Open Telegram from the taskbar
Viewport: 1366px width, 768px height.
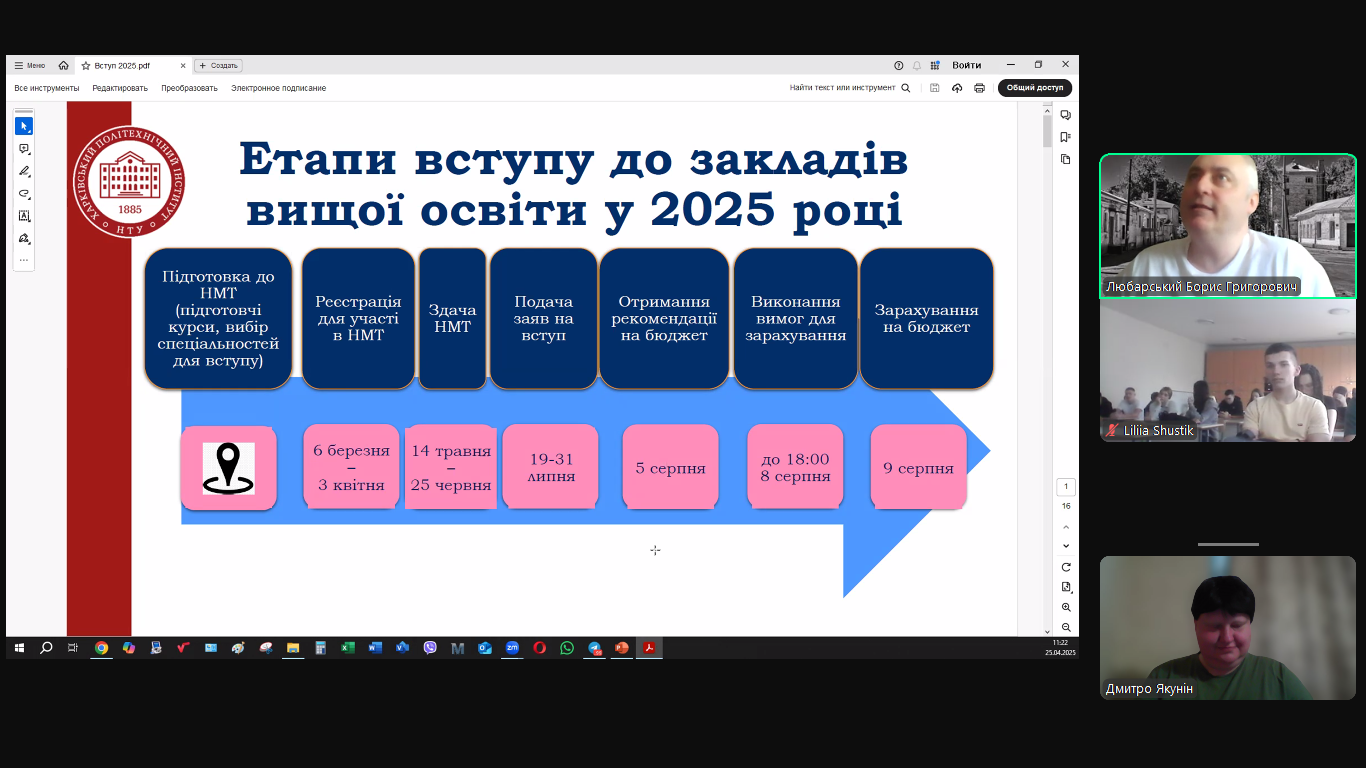[595, 648]
